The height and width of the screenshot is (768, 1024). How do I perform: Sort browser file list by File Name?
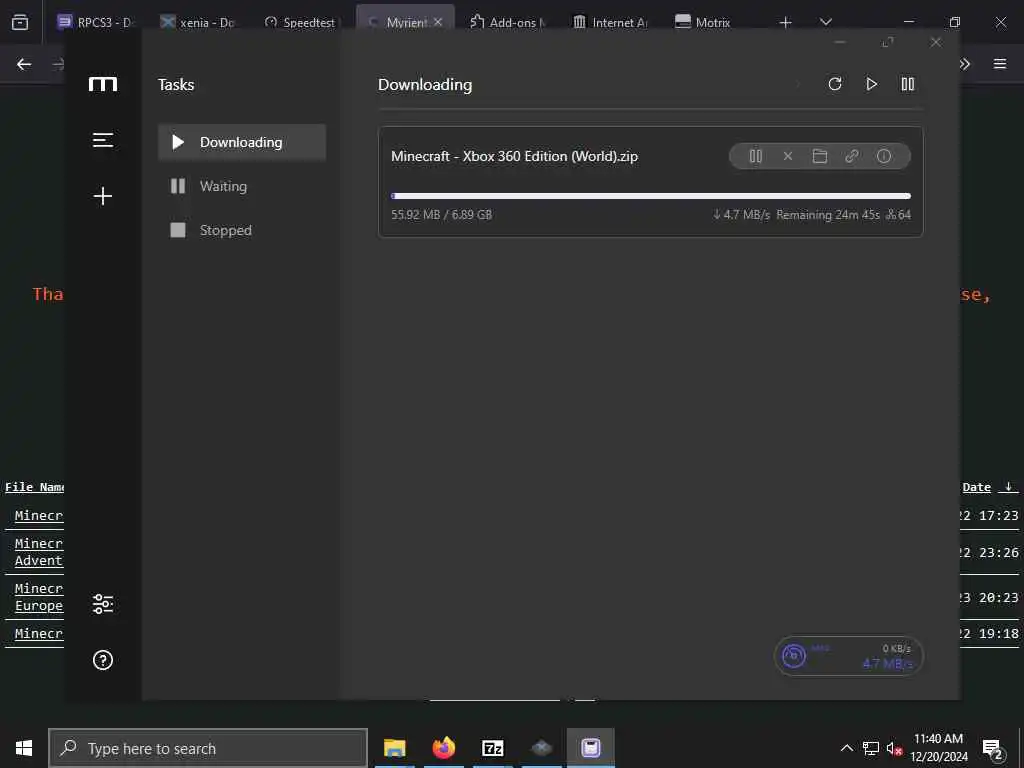click(x=34, y=487)
